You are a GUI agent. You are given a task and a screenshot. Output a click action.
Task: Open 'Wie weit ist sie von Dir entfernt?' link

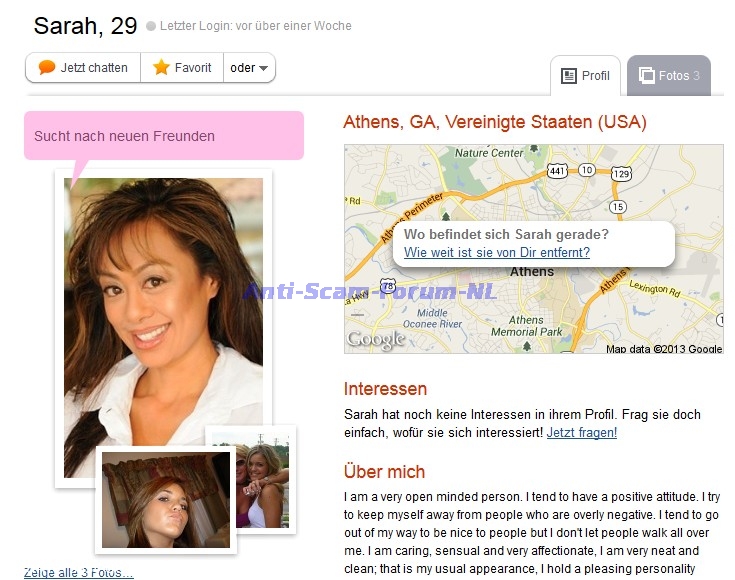point(497,252)
